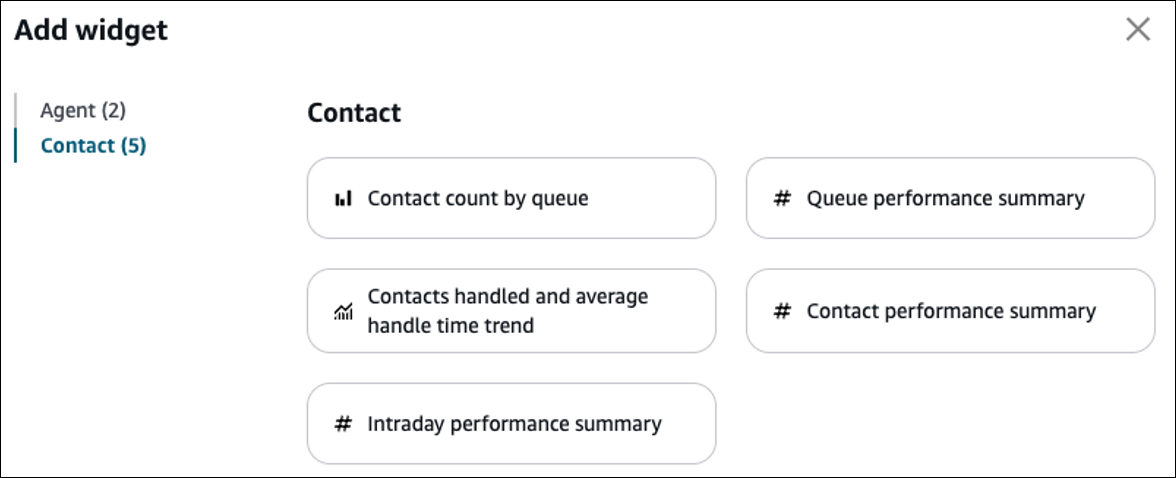
Task: Click the Contact section heading above widgets
Action: point(354,113)
